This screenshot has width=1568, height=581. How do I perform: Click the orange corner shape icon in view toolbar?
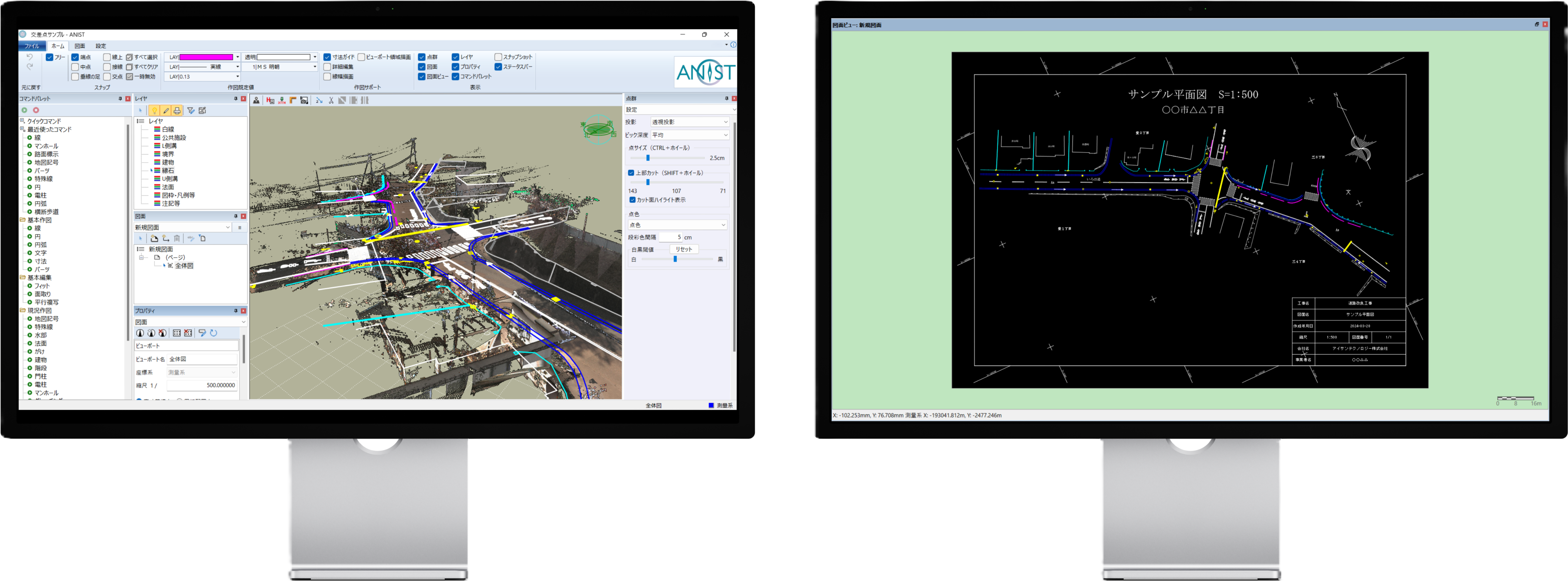[293, 100]
